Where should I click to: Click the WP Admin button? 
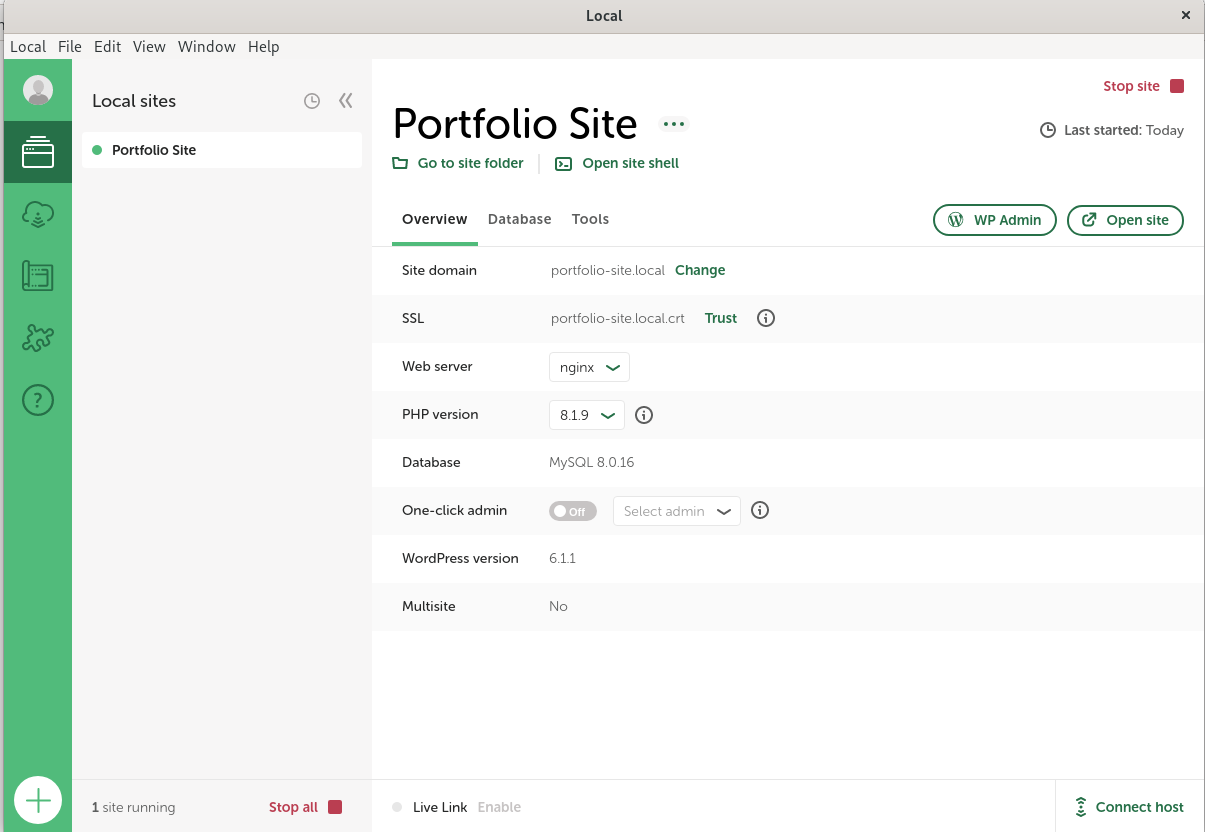click(994, 220)
